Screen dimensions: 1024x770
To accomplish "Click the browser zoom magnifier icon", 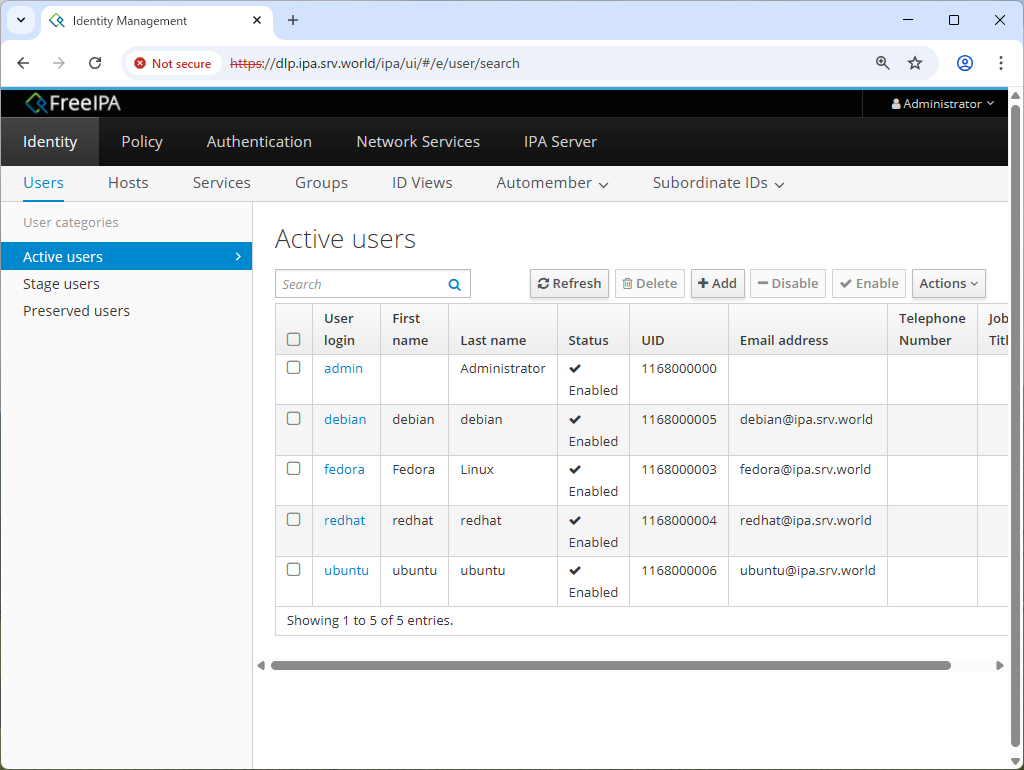I will (883, 63).
